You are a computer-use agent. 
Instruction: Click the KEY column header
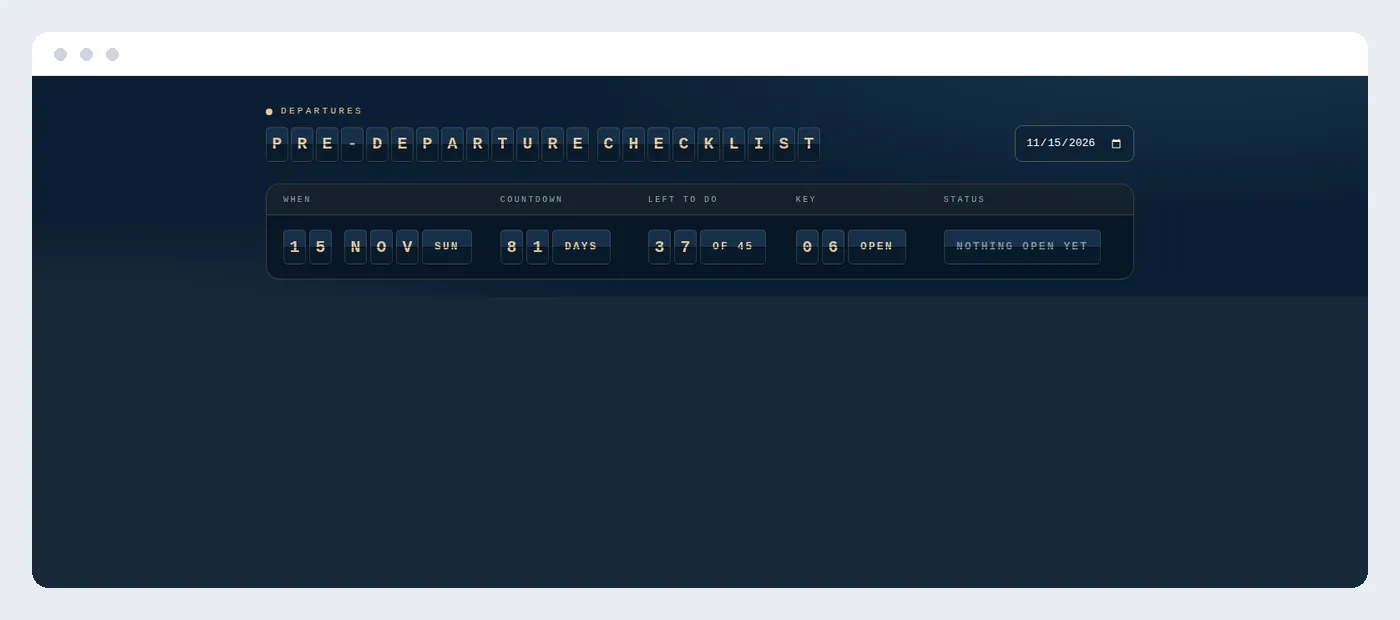point(806,199)
